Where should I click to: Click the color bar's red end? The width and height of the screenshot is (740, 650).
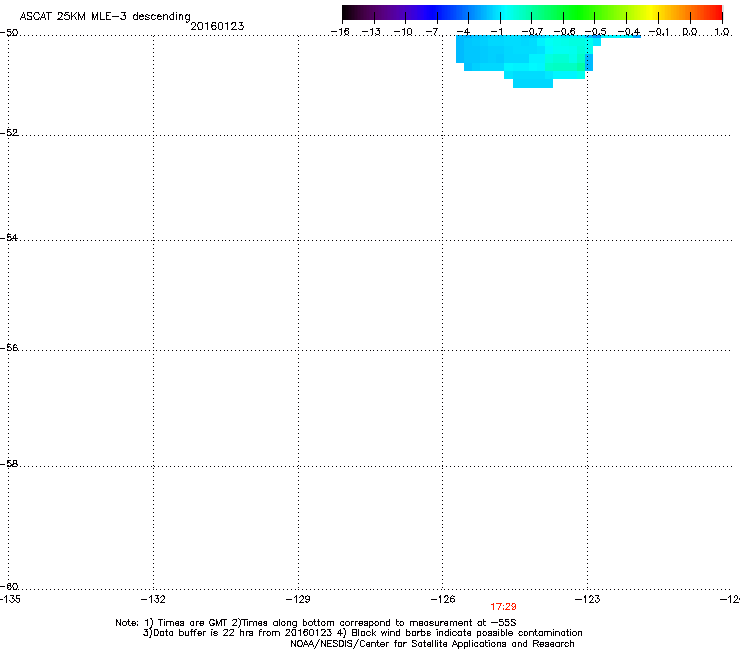[x=715, y=13]
